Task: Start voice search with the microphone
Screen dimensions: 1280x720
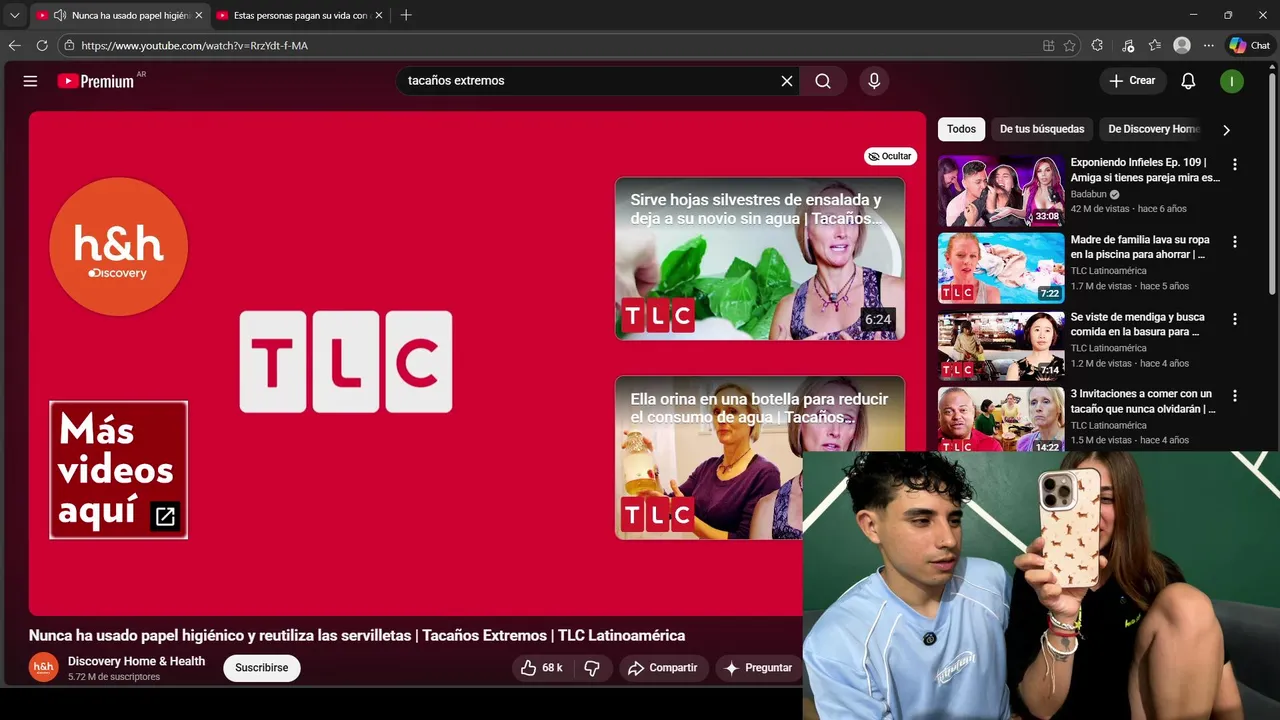Action: [874, 81]
